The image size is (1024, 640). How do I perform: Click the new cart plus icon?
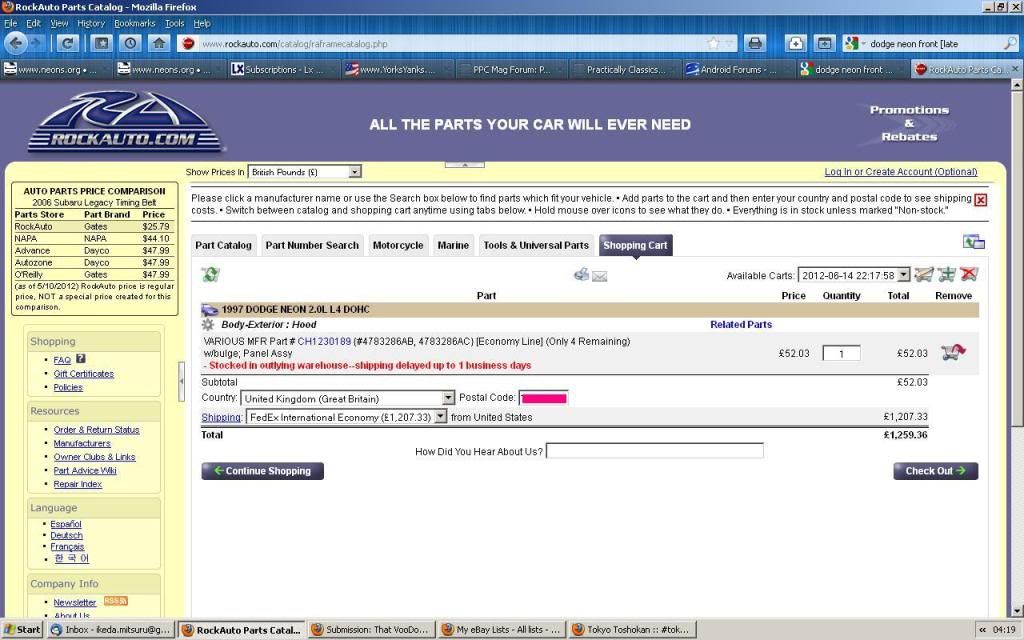click(947, 275)
